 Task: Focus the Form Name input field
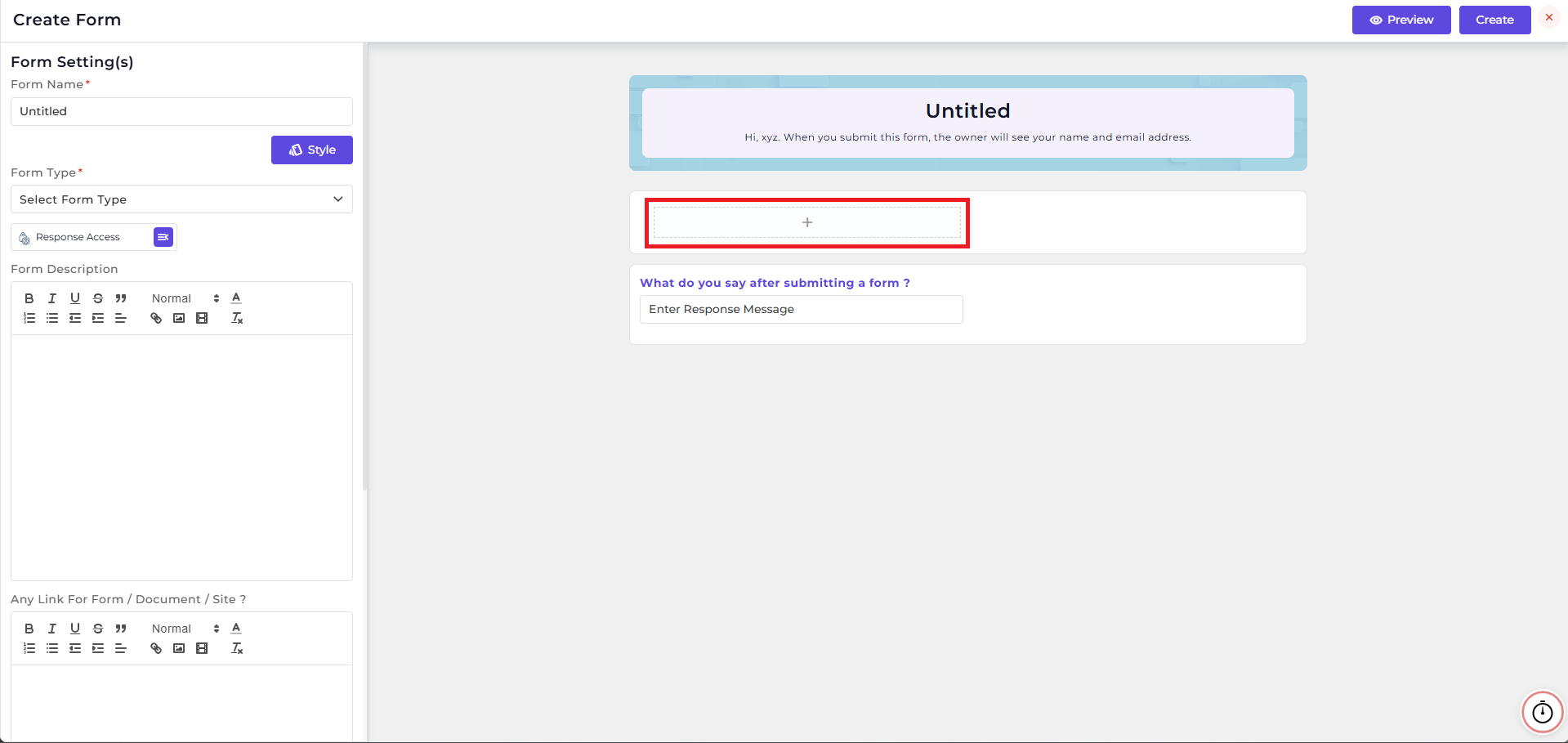click(x=181, y=111)
